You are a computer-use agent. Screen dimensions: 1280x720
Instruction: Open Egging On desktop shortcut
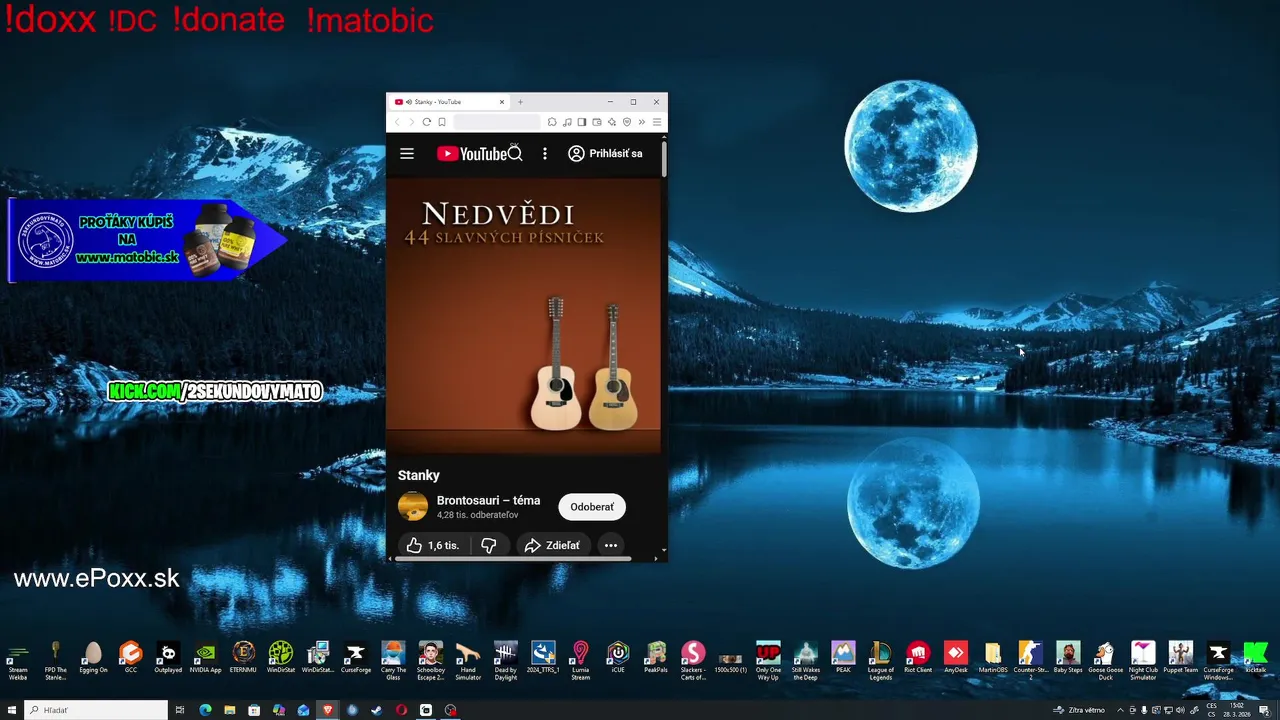[x=93, y=660]
